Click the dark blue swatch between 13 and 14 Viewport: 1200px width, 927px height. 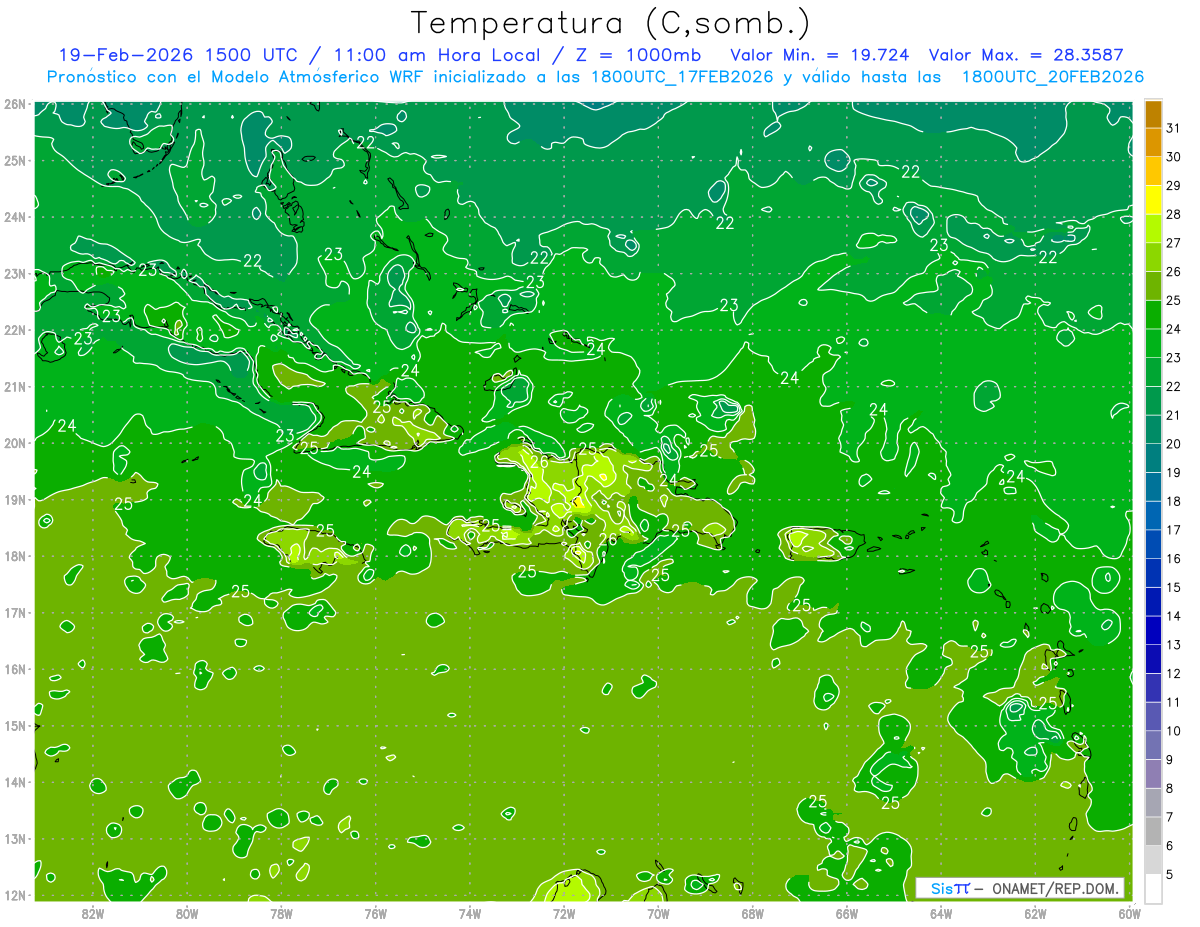pos(1153,630)
